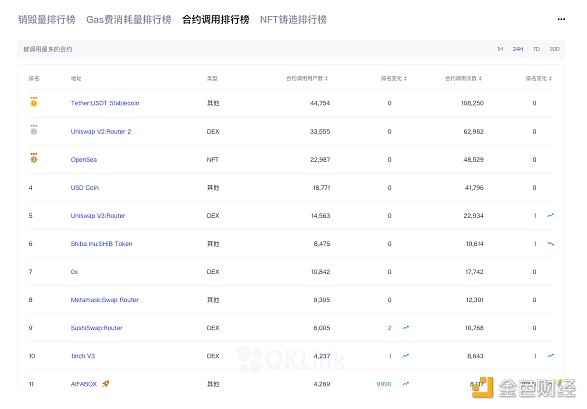Open Shiba Inu:SHIB Token link
This screenshot has height=409, width=587.
coord(101,244)
